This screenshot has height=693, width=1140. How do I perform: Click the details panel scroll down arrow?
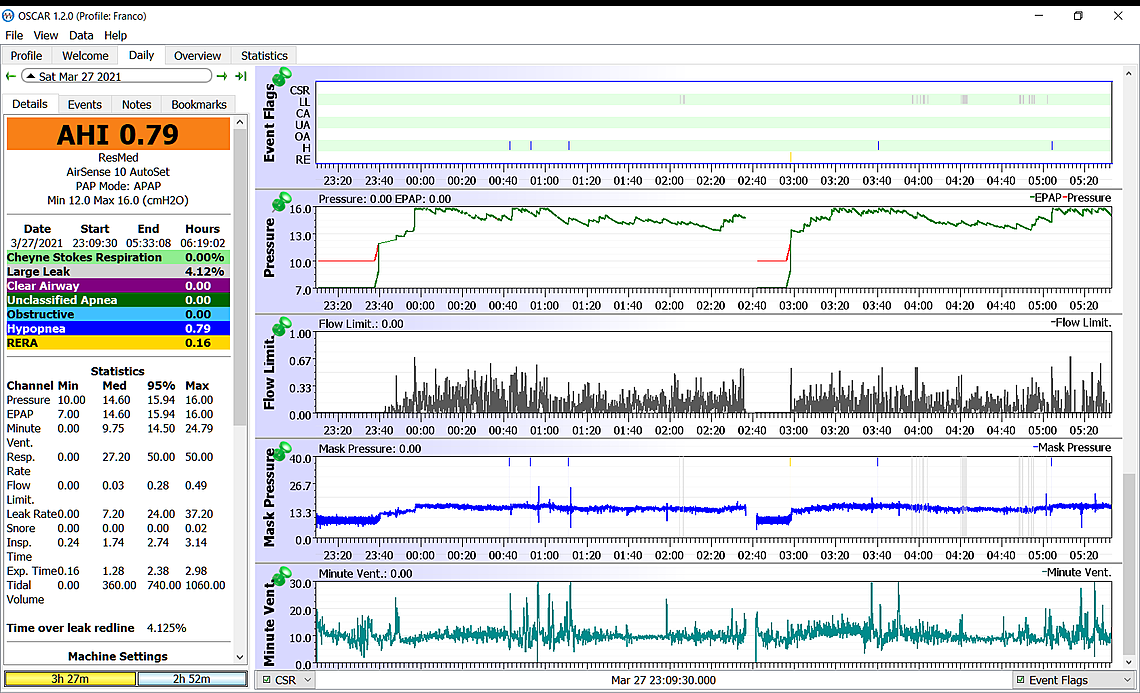tap(240, 657)
